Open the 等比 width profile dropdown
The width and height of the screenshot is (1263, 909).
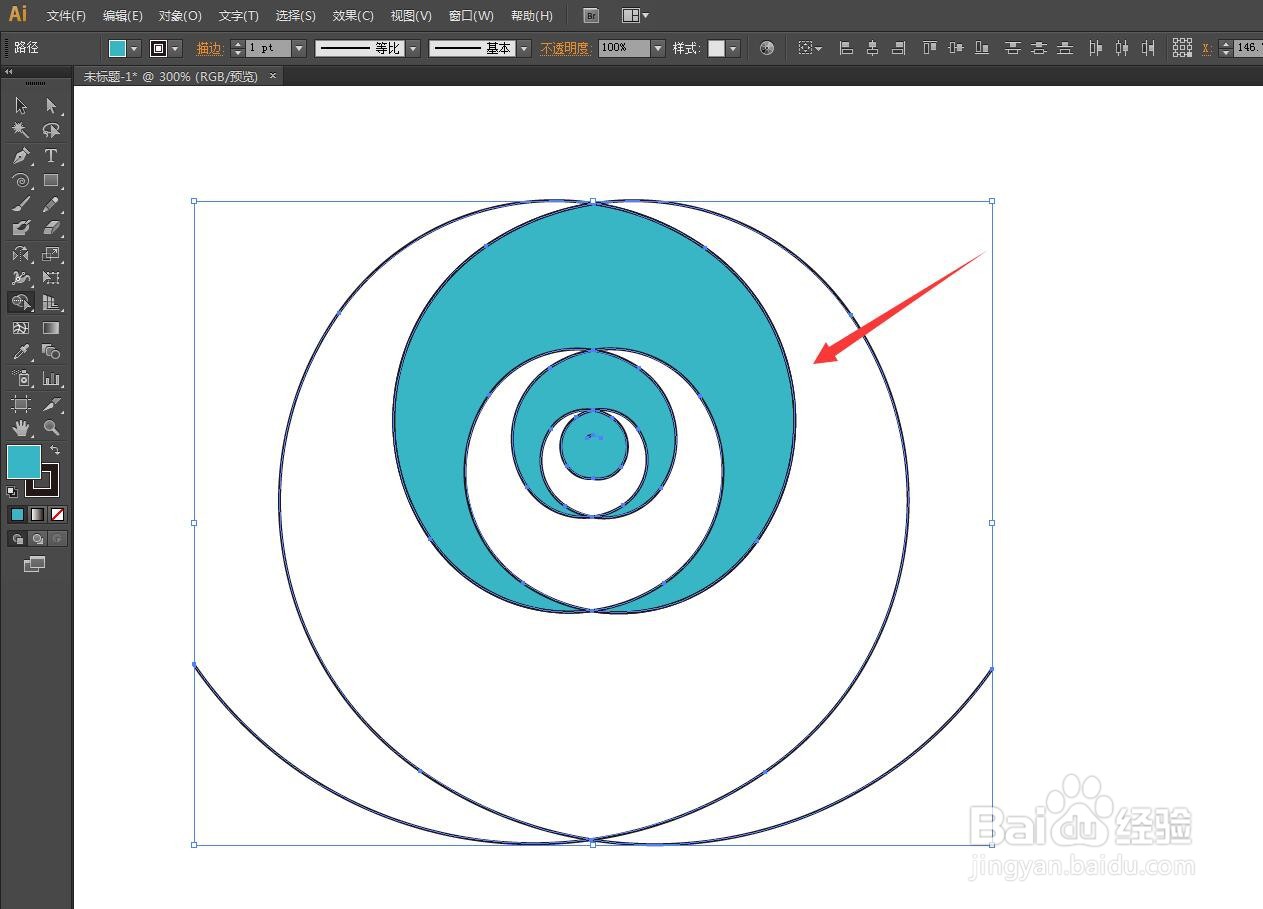tap(412, 48)
